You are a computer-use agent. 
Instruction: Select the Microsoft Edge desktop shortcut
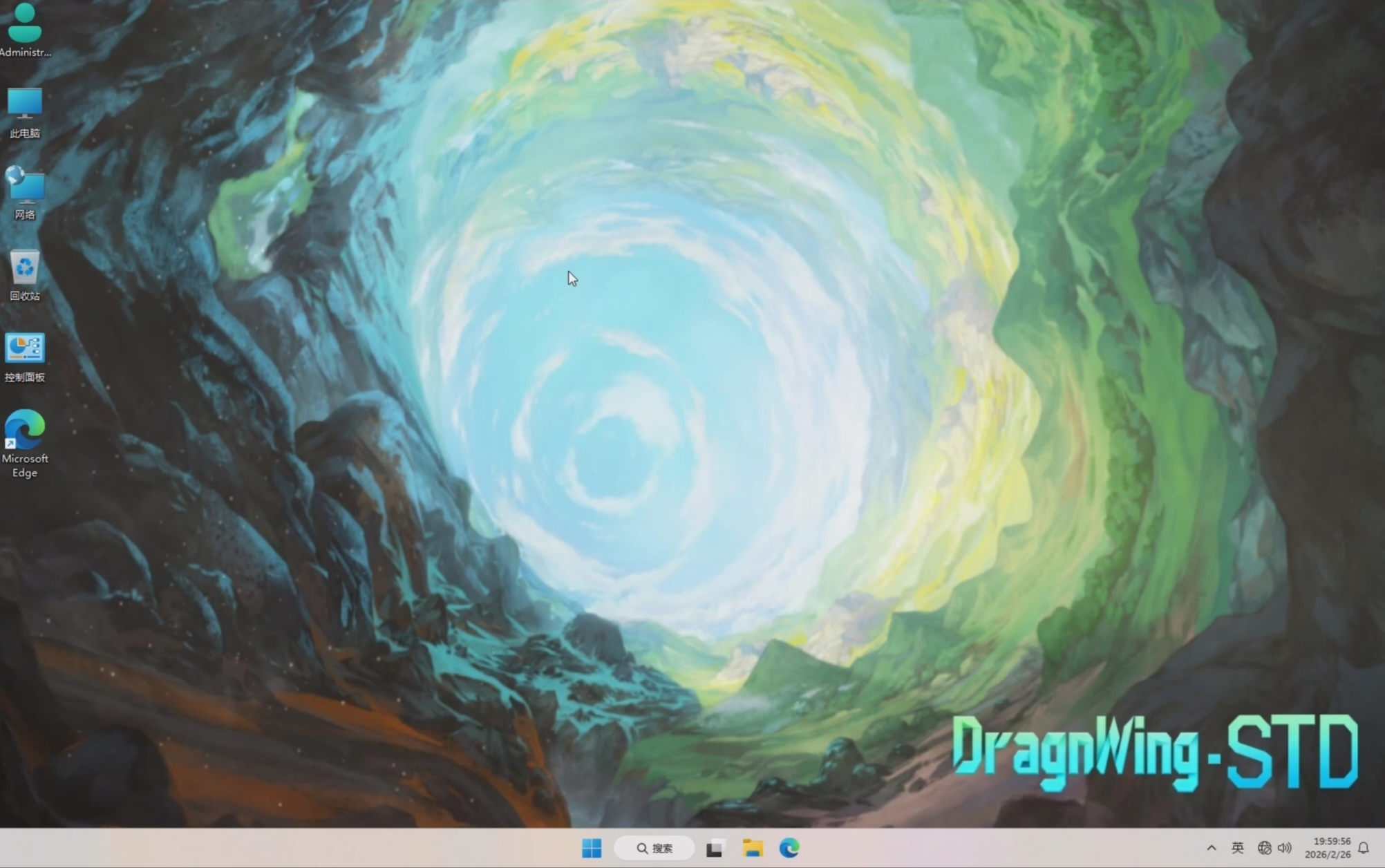pyautogui.click(x=25, y=429)
